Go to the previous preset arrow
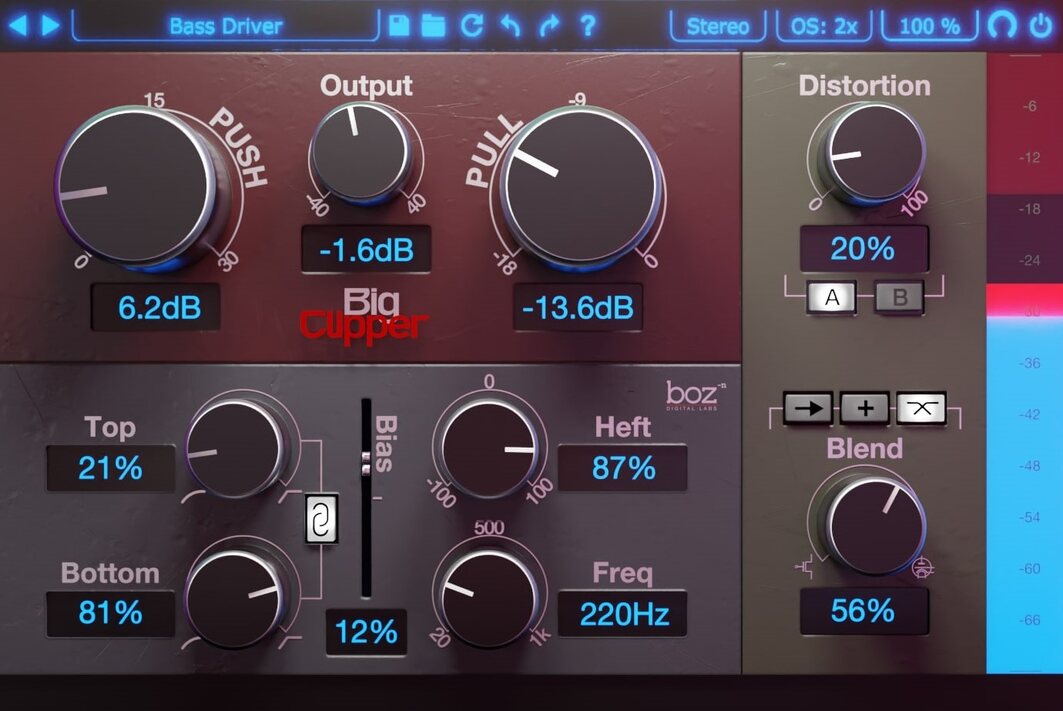Screen dimensions: 1063x711 pos(18,25)
